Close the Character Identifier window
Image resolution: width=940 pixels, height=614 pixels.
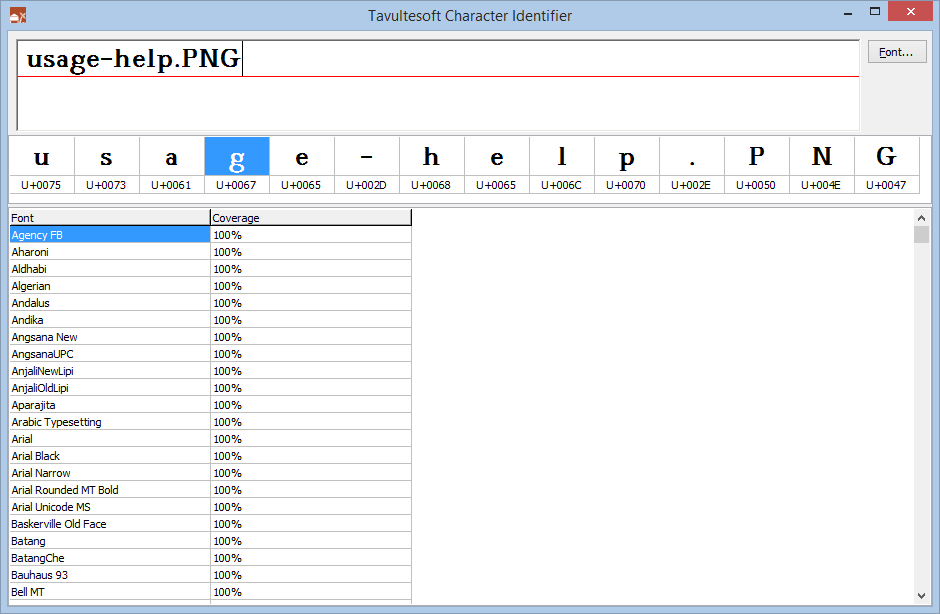(910, 12)
